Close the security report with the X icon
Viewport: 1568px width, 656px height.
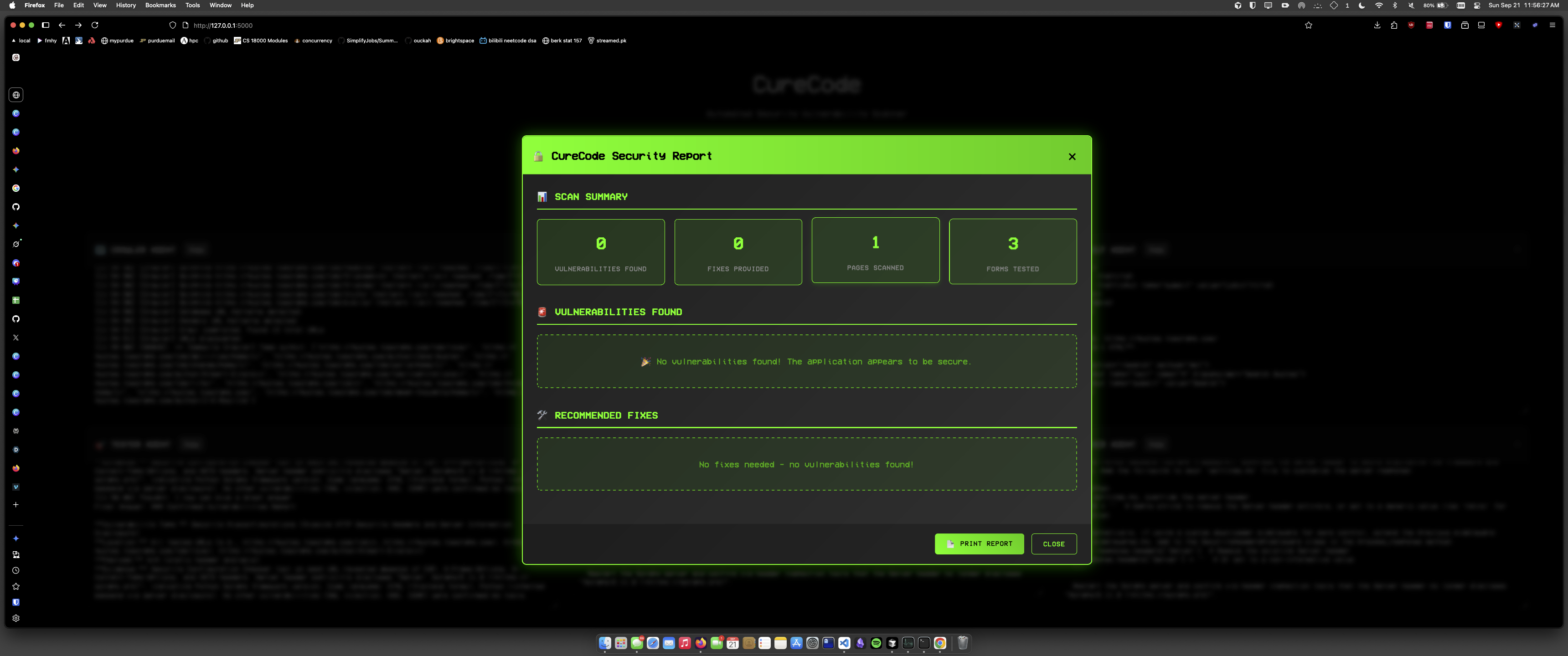click(x=1072, y=156)
